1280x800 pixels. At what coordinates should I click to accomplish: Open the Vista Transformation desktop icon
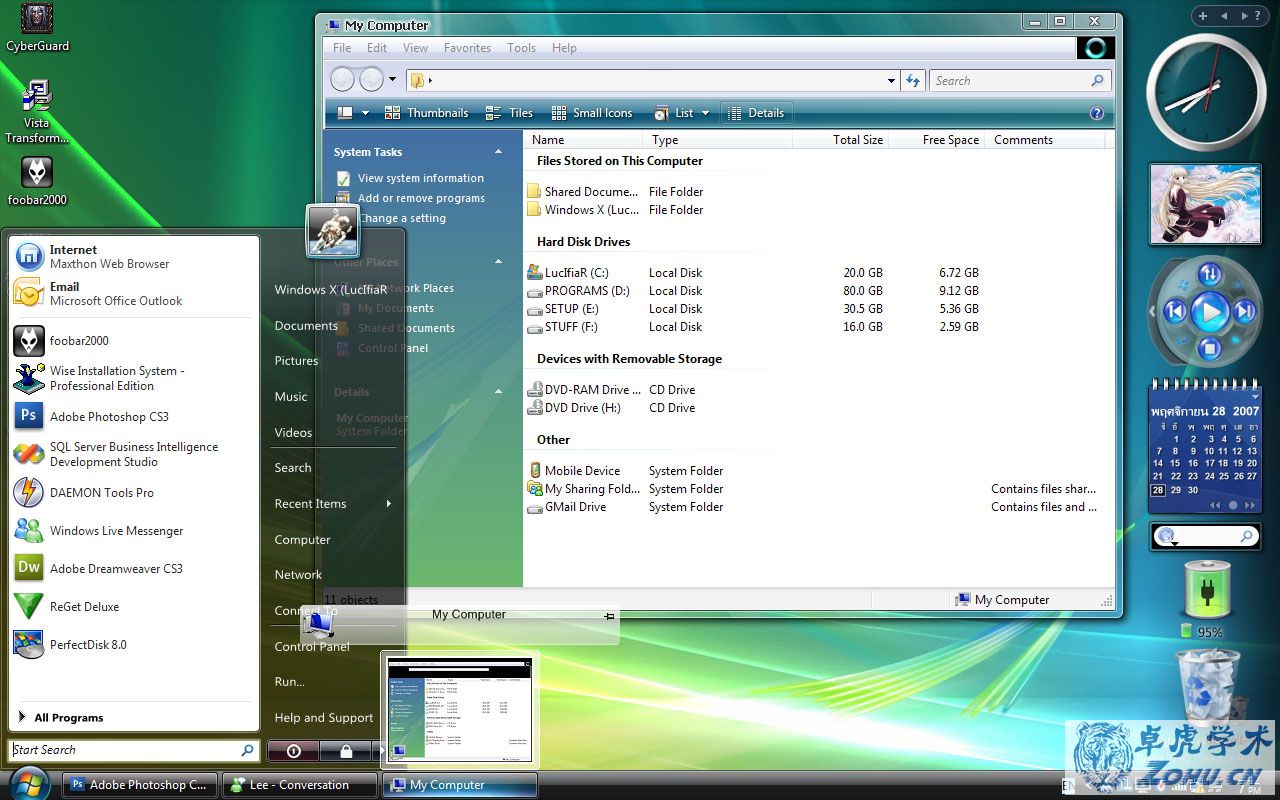(x=37, y=112)
